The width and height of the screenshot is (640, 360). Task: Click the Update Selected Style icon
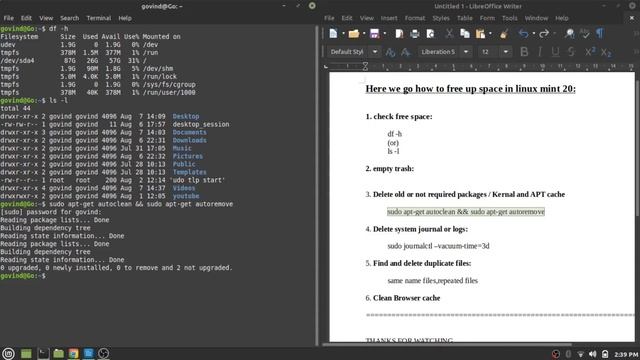[x=390, y=52]
